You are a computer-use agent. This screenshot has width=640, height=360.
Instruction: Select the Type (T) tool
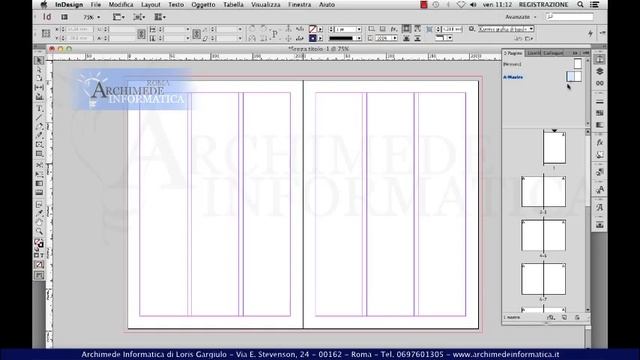[39, 109]
